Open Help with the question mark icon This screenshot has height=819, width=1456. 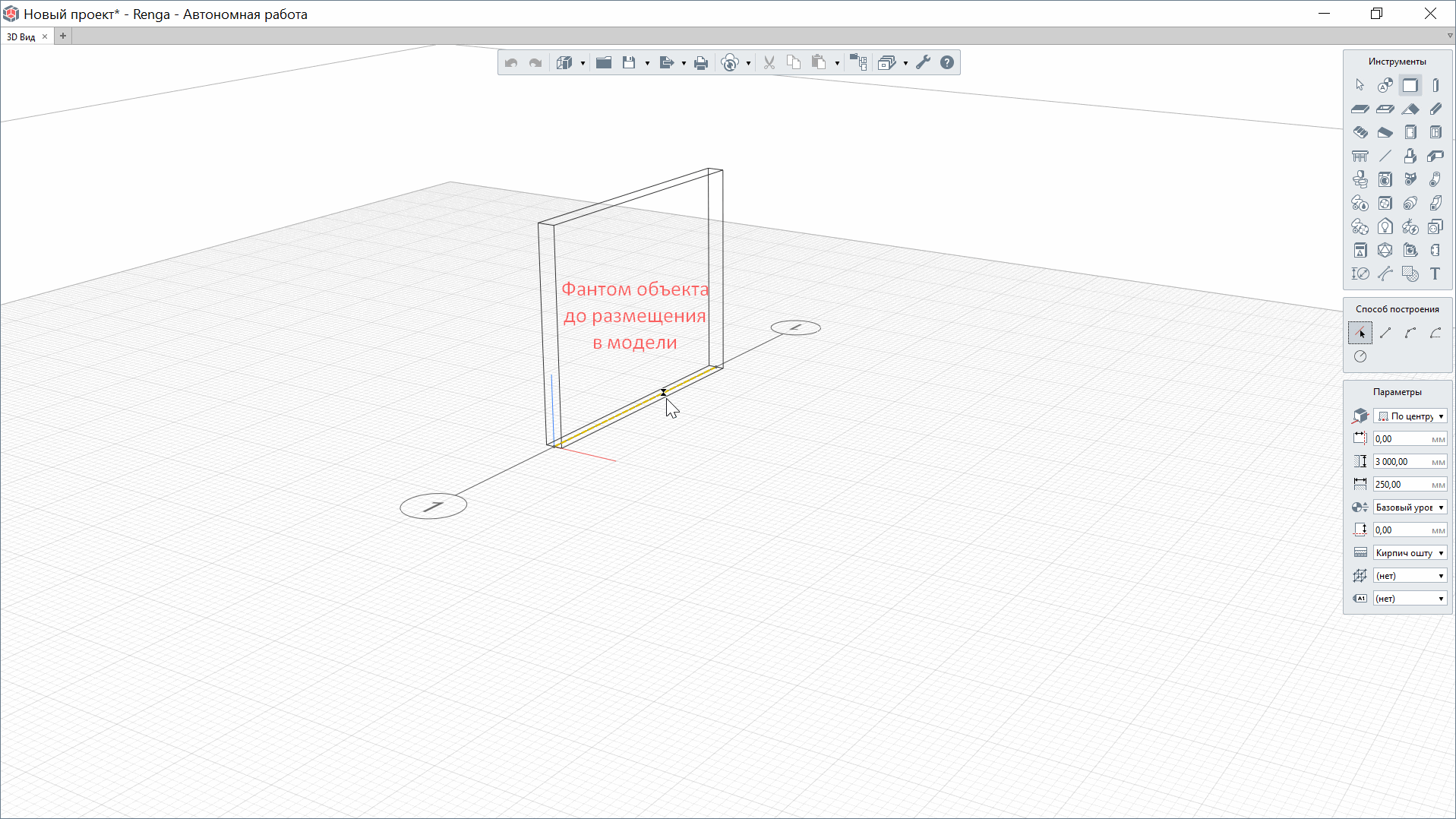[x=947, y=63]
